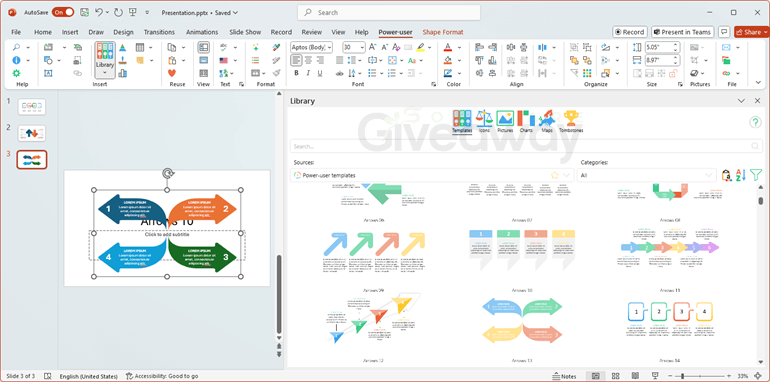Expand the Font Color dropdown arrow
770x382 pixels.
[x=459, y=47]
